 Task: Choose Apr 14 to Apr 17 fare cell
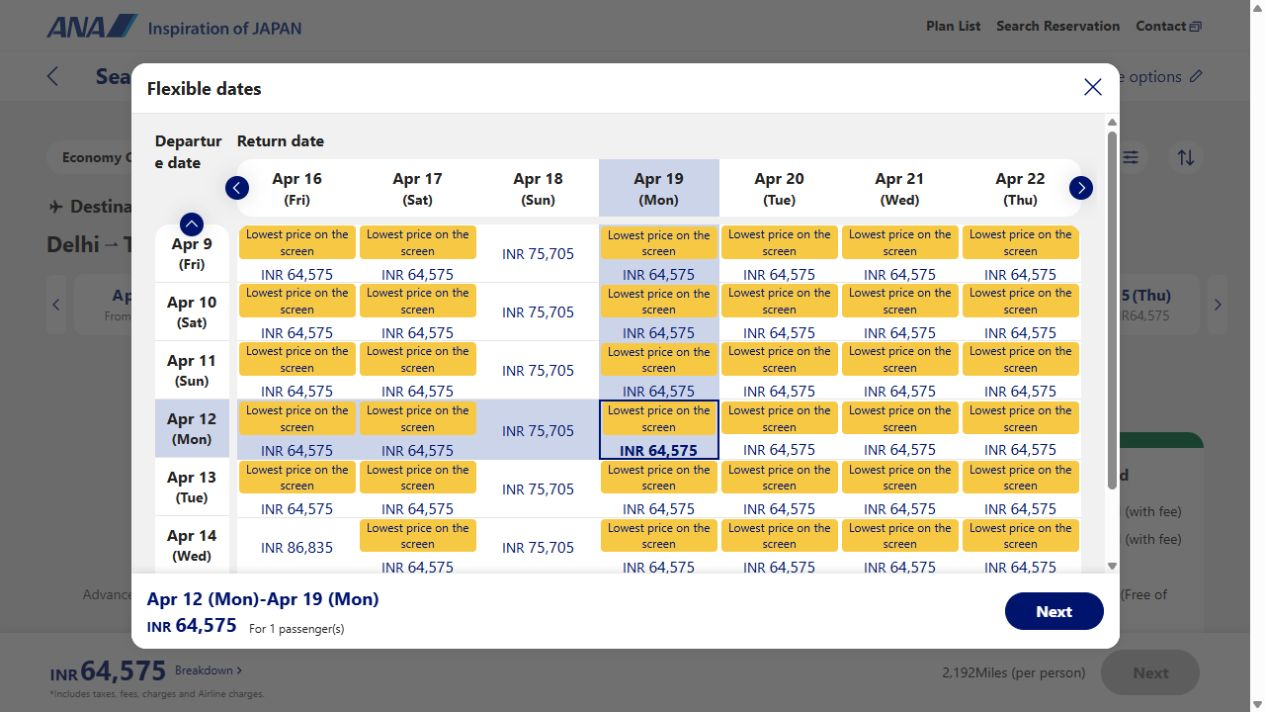tap(417, 547)
